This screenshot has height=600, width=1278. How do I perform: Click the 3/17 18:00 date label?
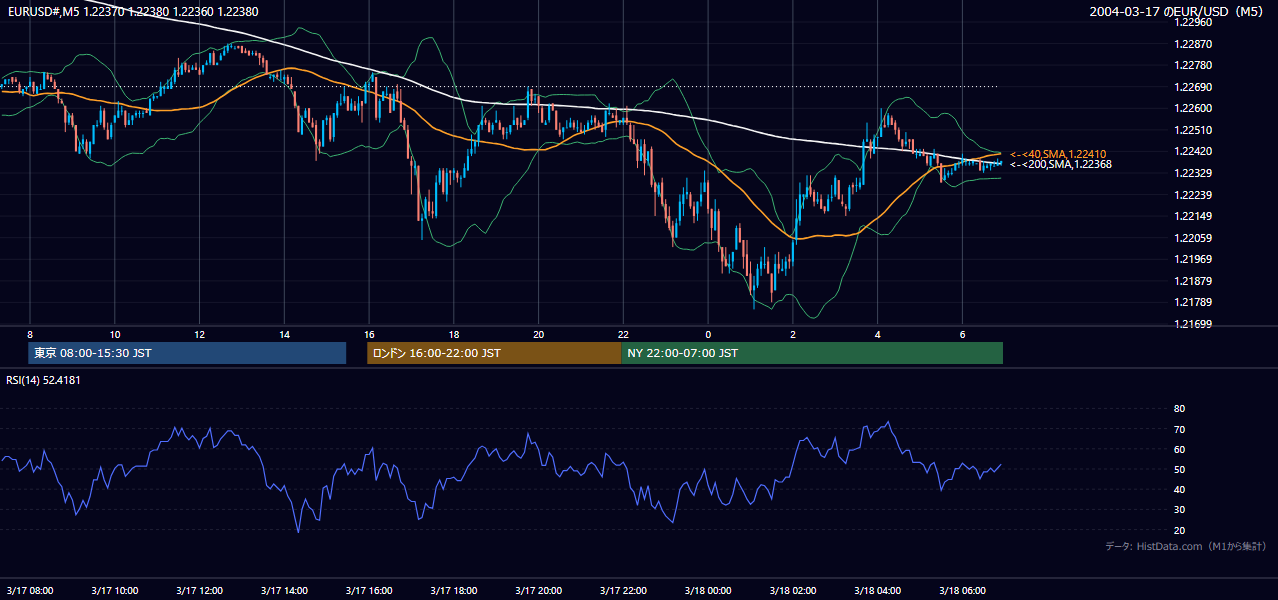[453, 590]
